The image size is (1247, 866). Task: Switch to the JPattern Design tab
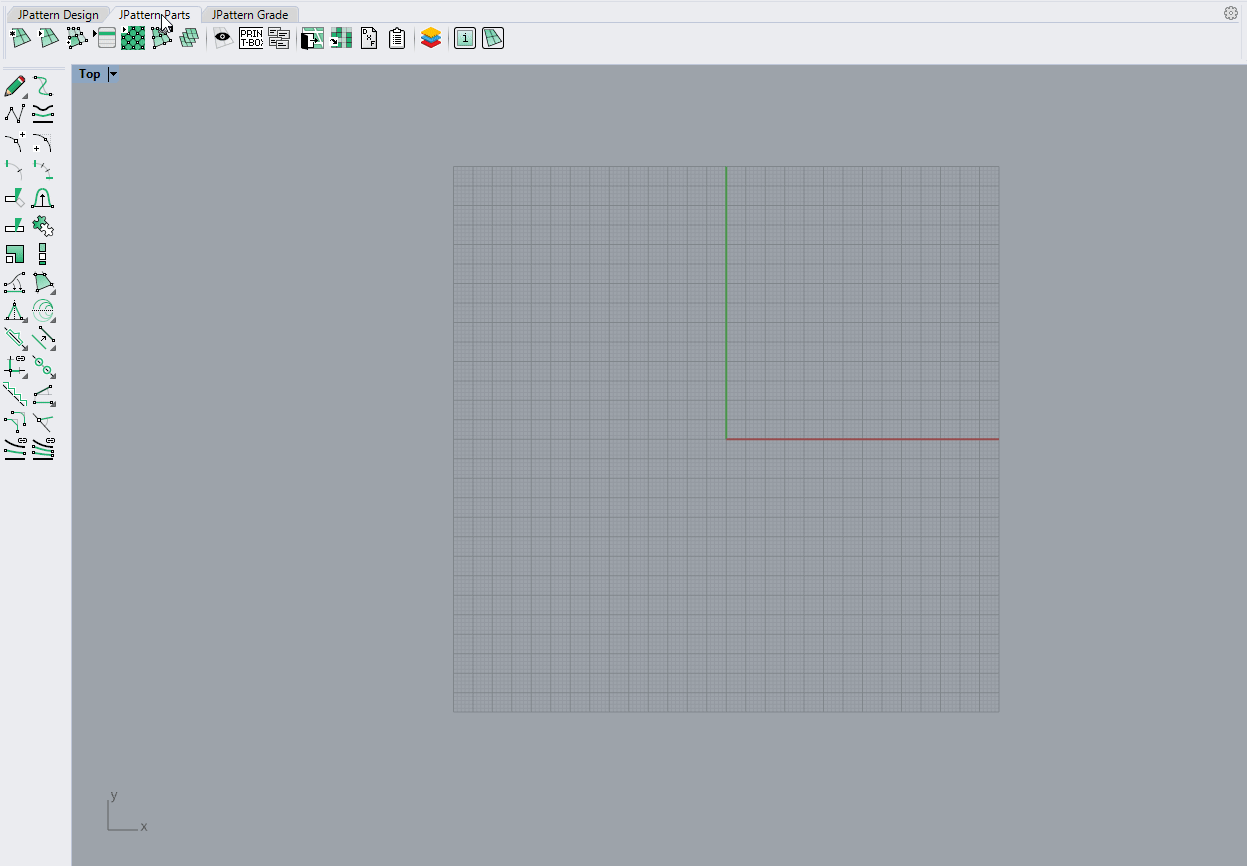point(58,15)
